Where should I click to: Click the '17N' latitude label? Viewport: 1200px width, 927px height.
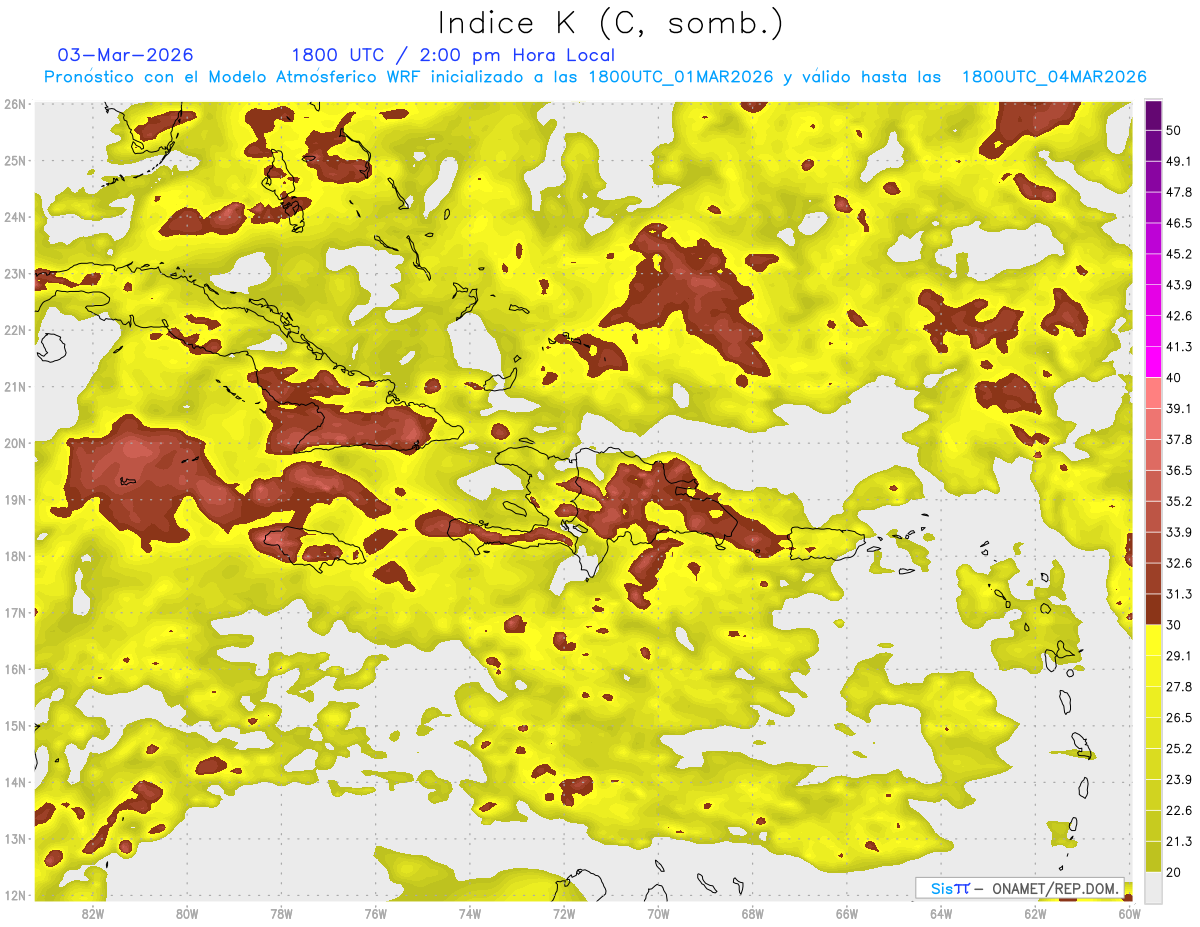tap(15, 612)
